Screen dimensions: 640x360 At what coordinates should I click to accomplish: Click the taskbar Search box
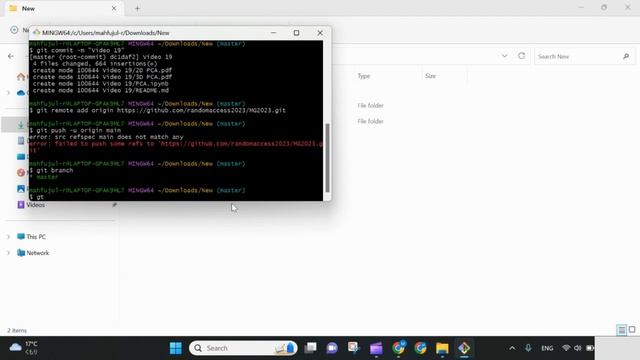(x=243, y=348)
